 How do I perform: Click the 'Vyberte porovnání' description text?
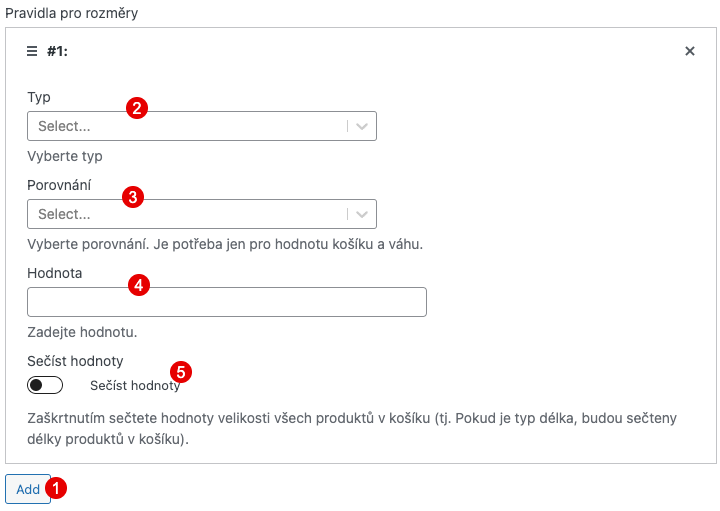tap(225, 244)
